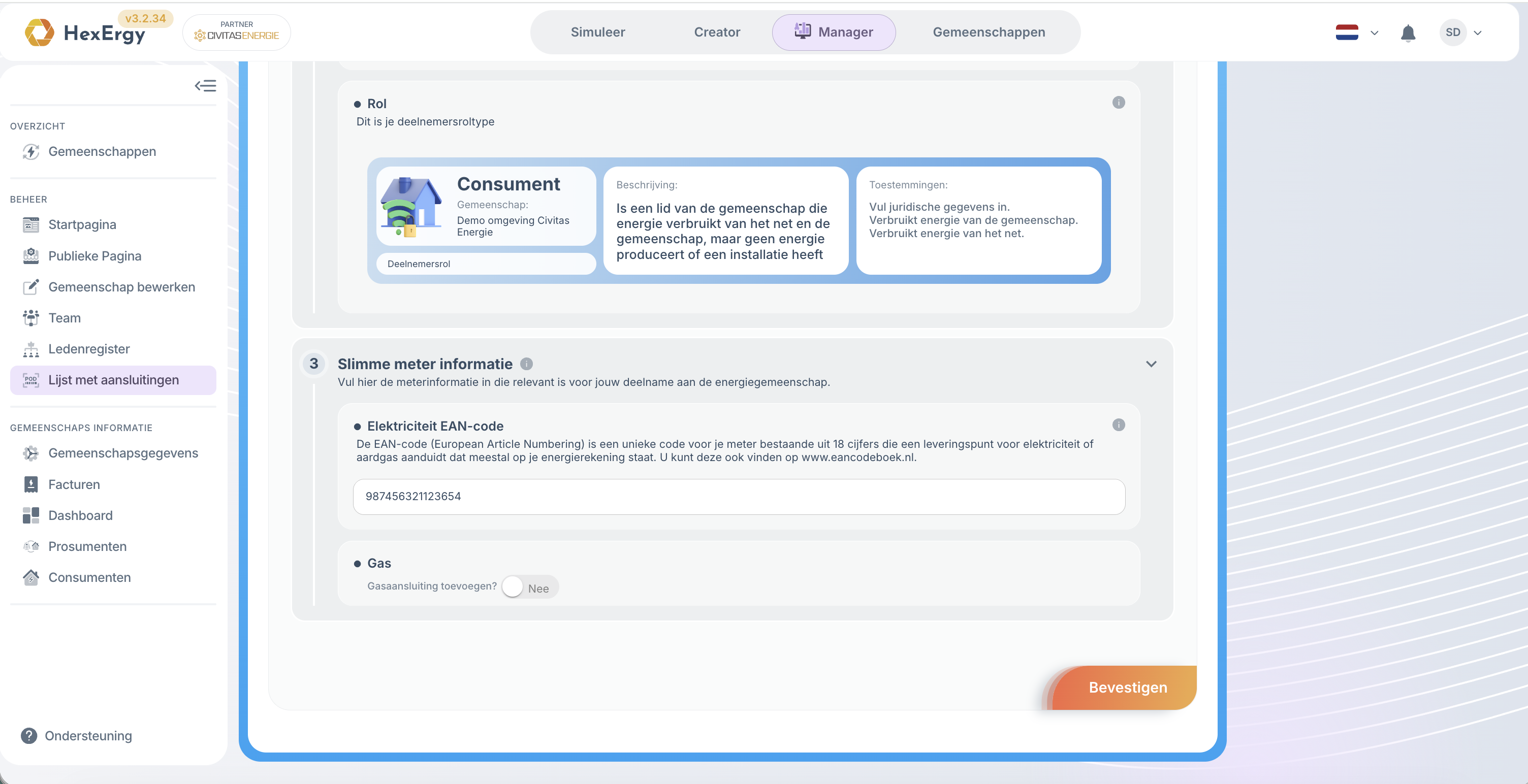
Task: Click the Consument role title
Action: pos(508,184)
